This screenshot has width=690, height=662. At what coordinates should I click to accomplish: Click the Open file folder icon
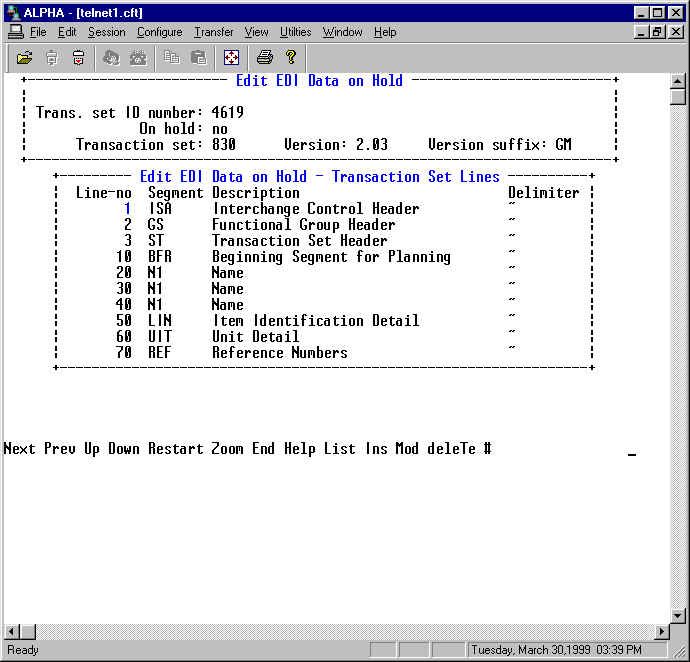pyautogui.click(x=24, y=58)
